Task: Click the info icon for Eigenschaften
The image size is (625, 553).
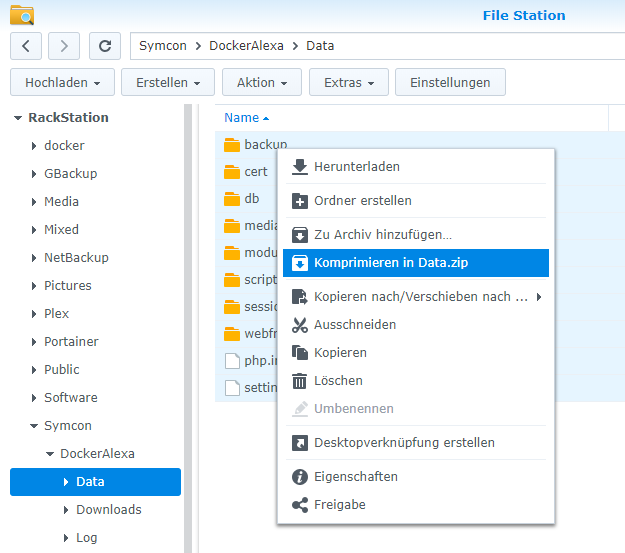Action: tap(299, 477)
